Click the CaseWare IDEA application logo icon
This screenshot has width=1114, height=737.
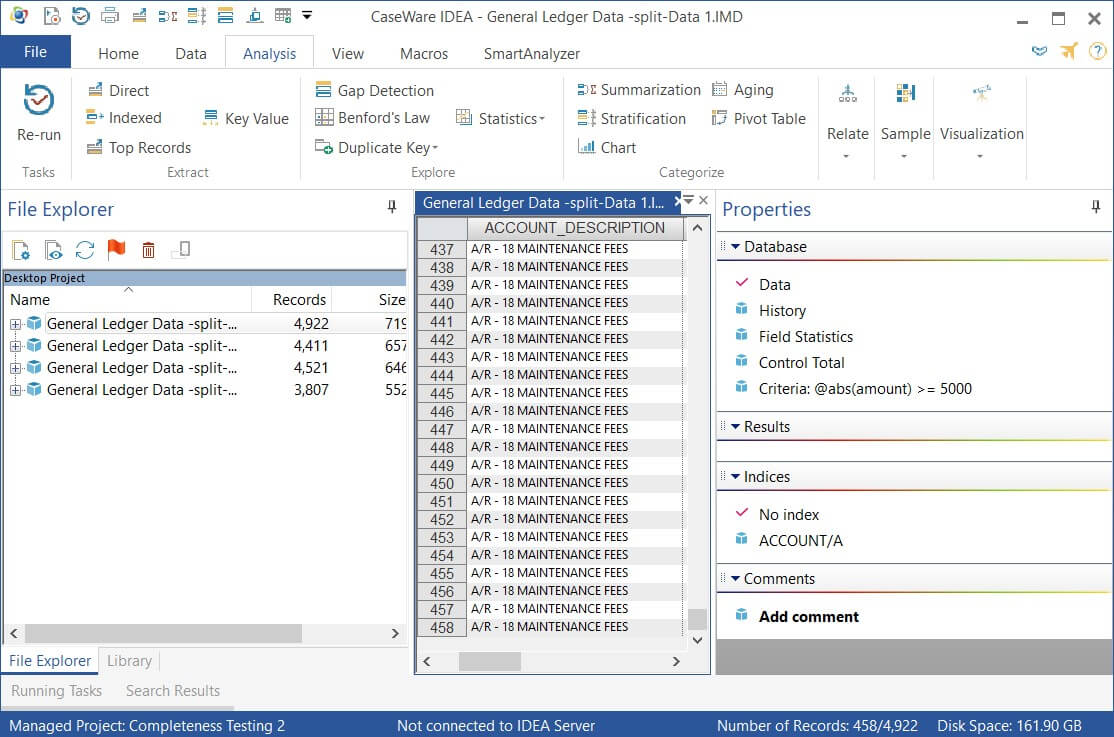(19, 16)
